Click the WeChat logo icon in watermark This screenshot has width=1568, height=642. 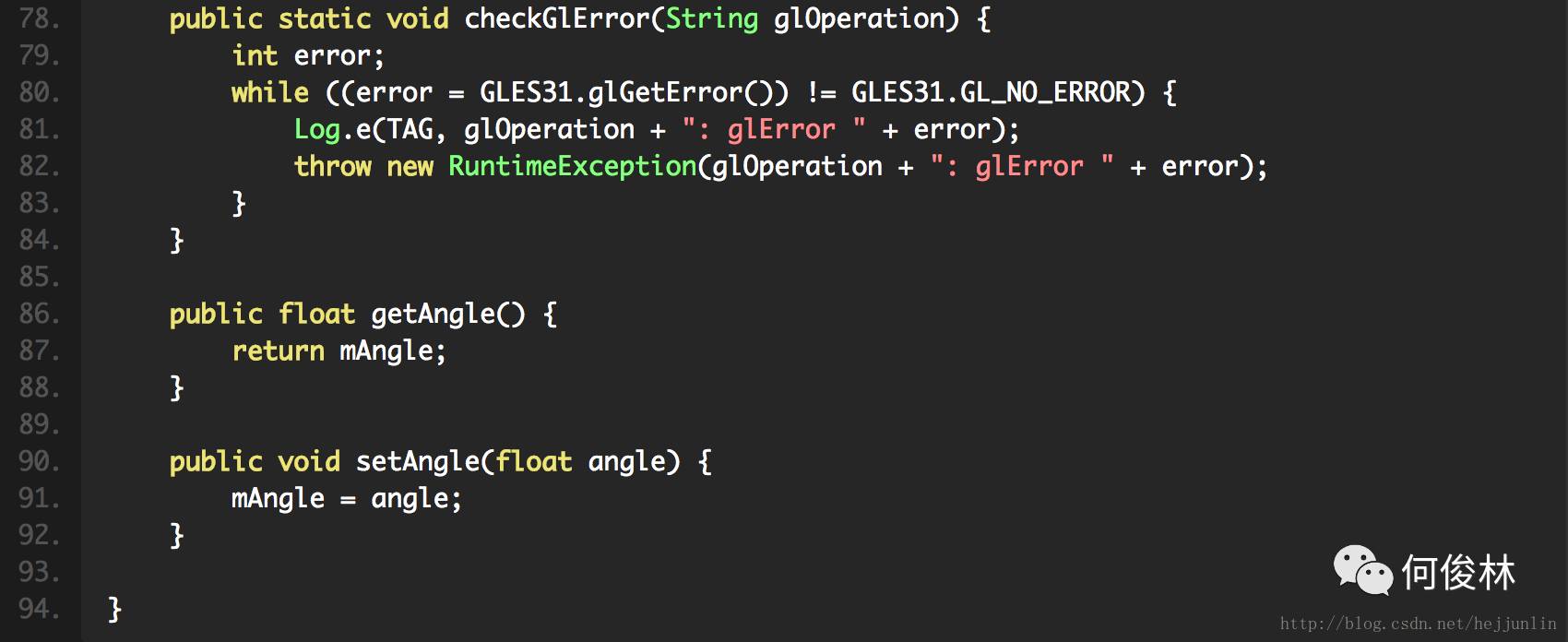click(x=1362, y=570)
